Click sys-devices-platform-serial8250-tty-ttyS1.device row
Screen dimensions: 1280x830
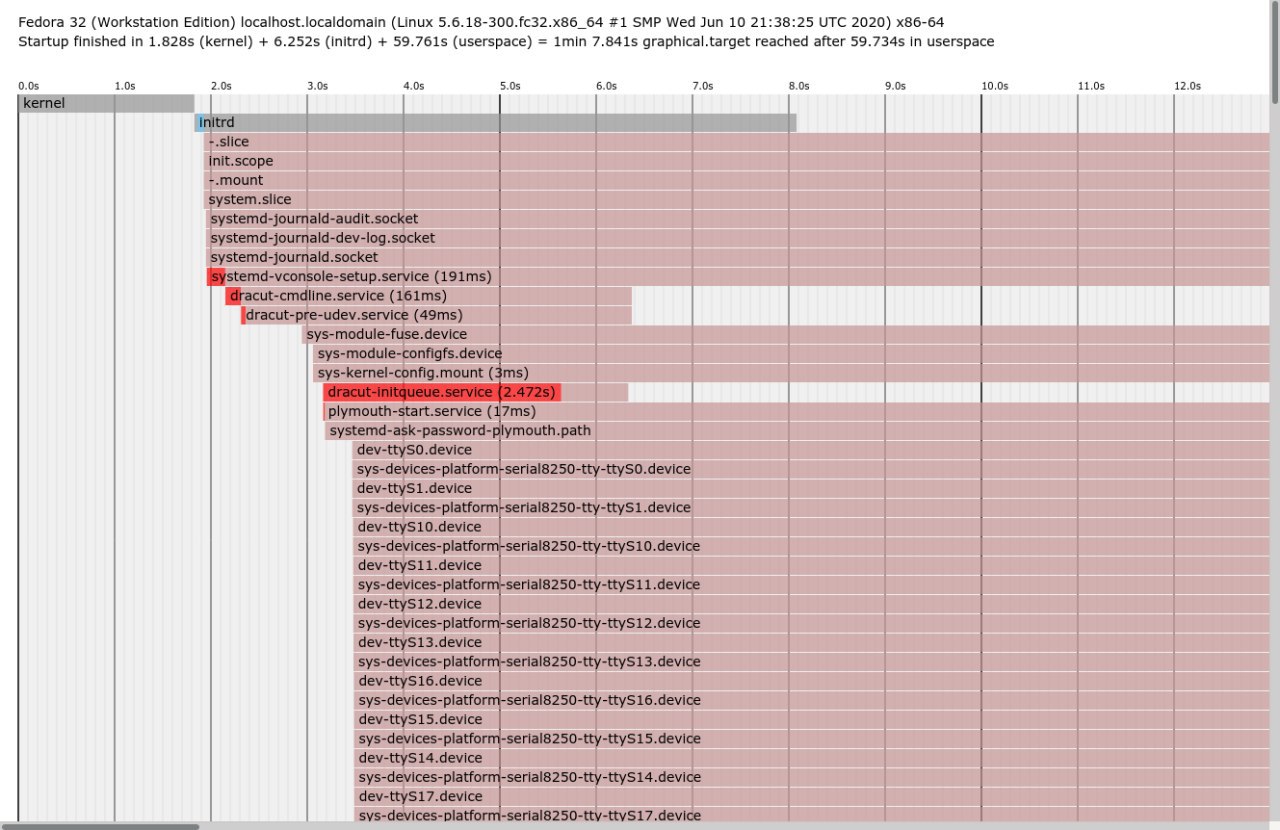(x=811, y=508)
